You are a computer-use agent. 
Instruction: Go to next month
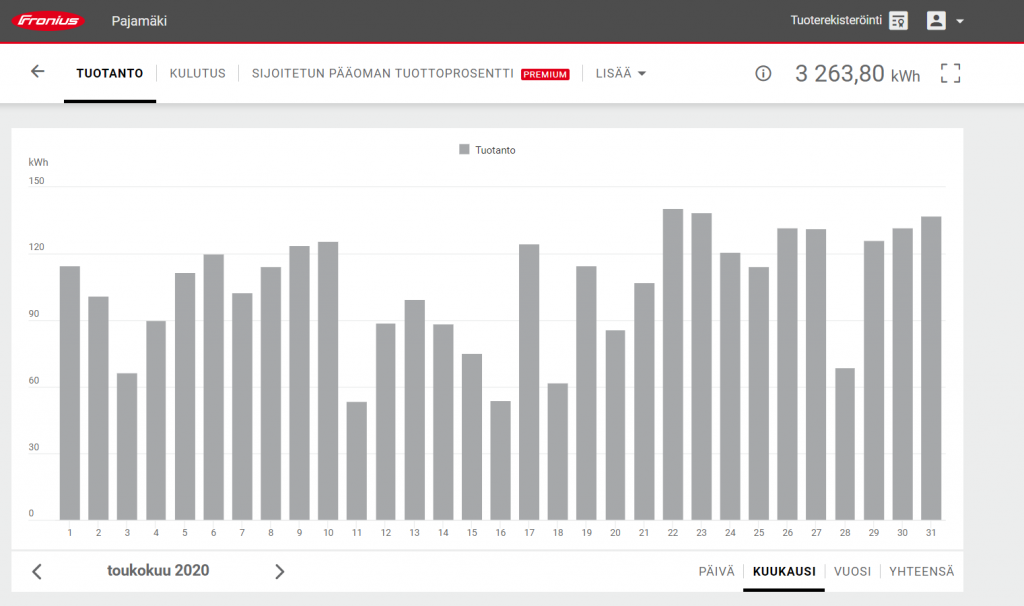tap(279, 572)
